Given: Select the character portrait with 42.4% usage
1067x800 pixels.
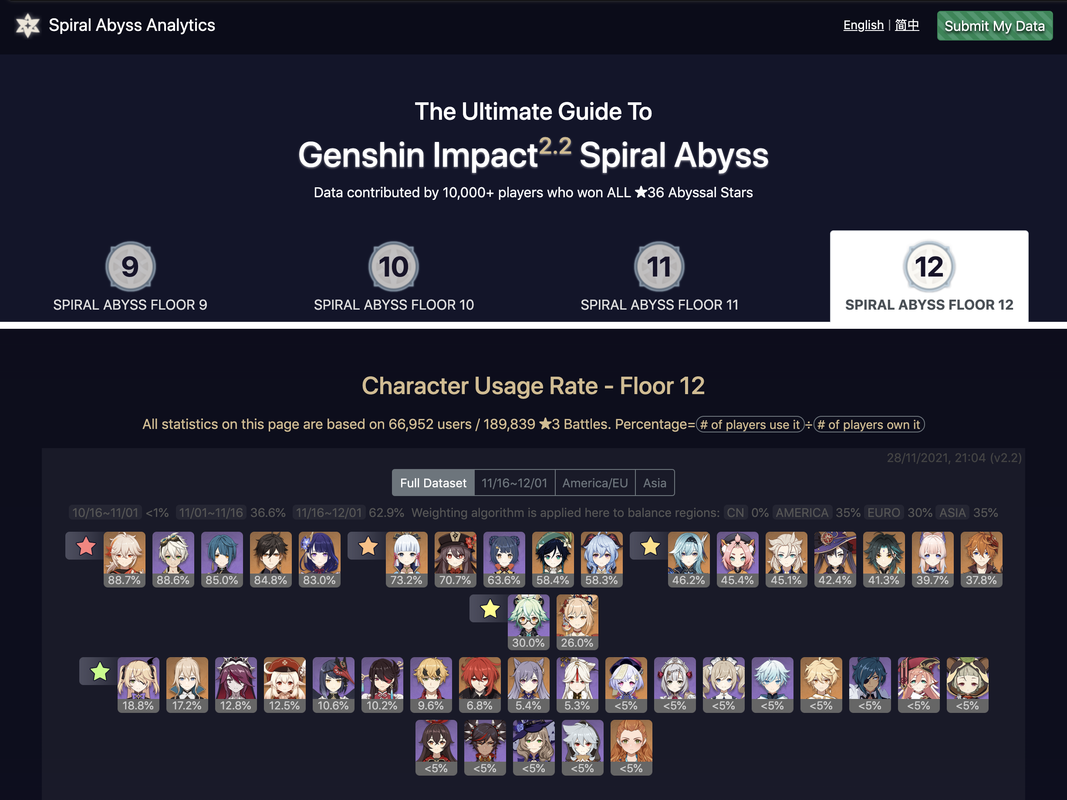Looking at the screenshot, I should click(x=835, y=559).
